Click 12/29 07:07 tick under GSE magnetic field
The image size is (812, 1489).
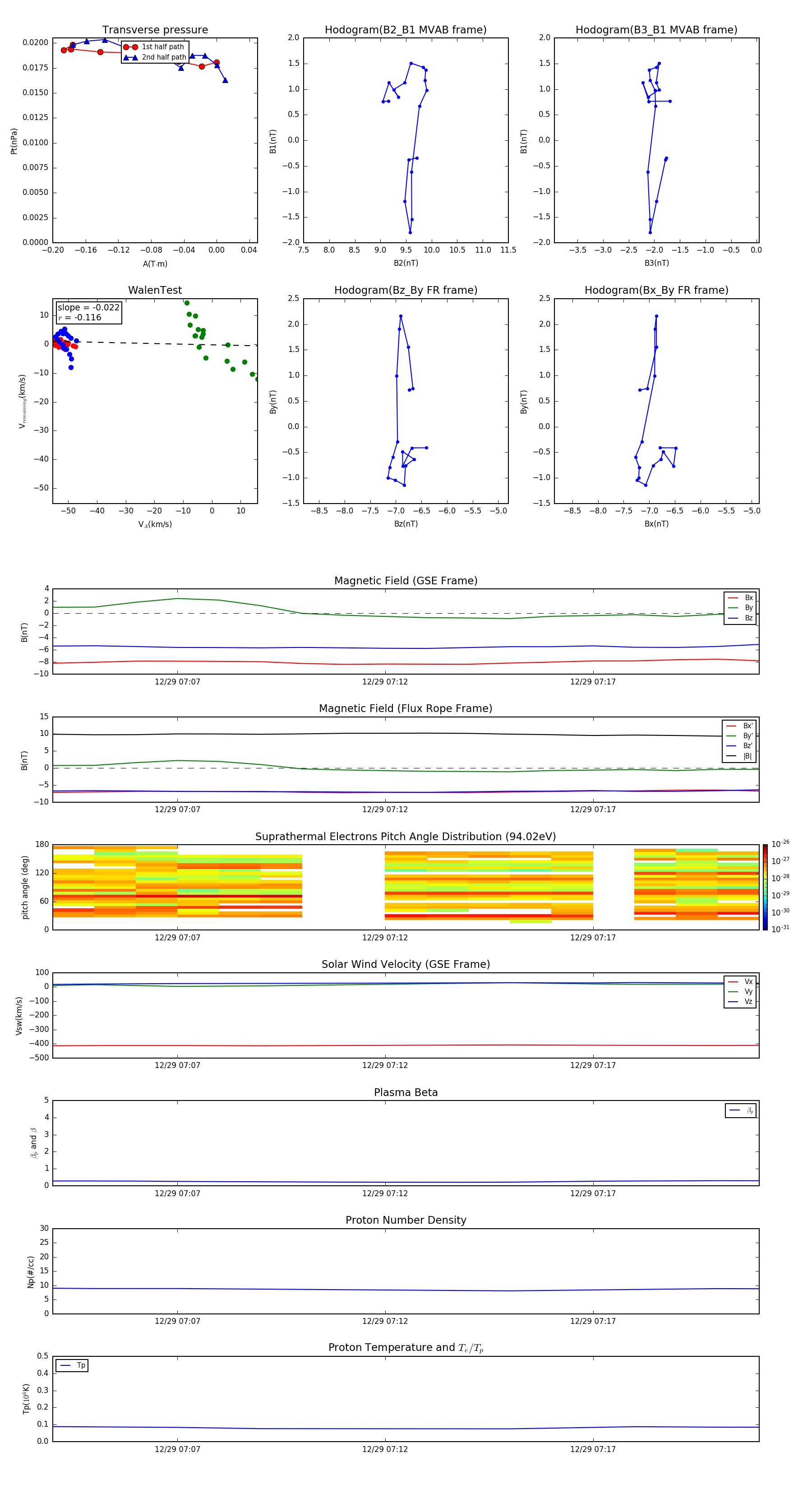(177, 682)
